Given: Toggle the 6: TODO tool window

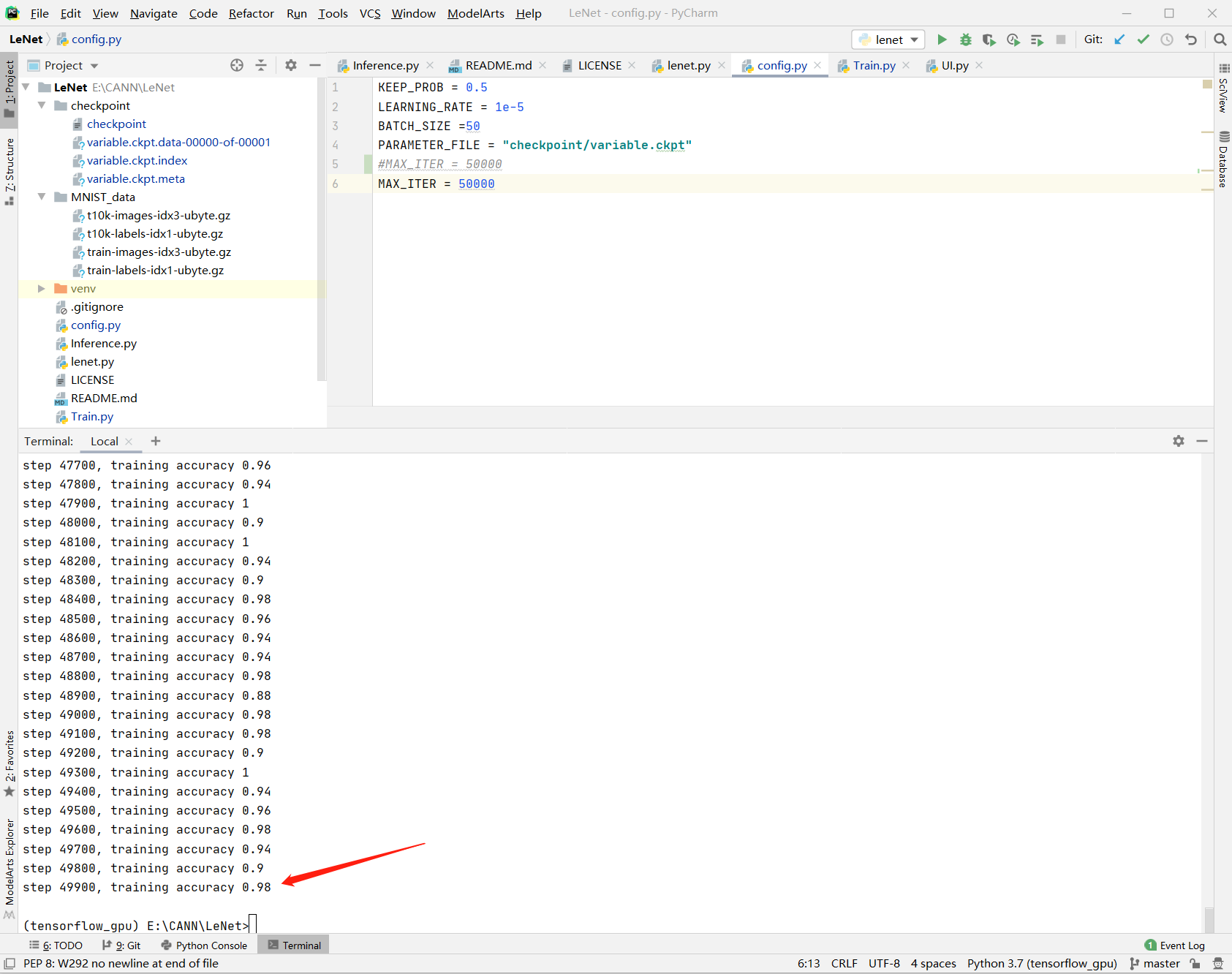Looking at the screenshot, I should (56, 945).
